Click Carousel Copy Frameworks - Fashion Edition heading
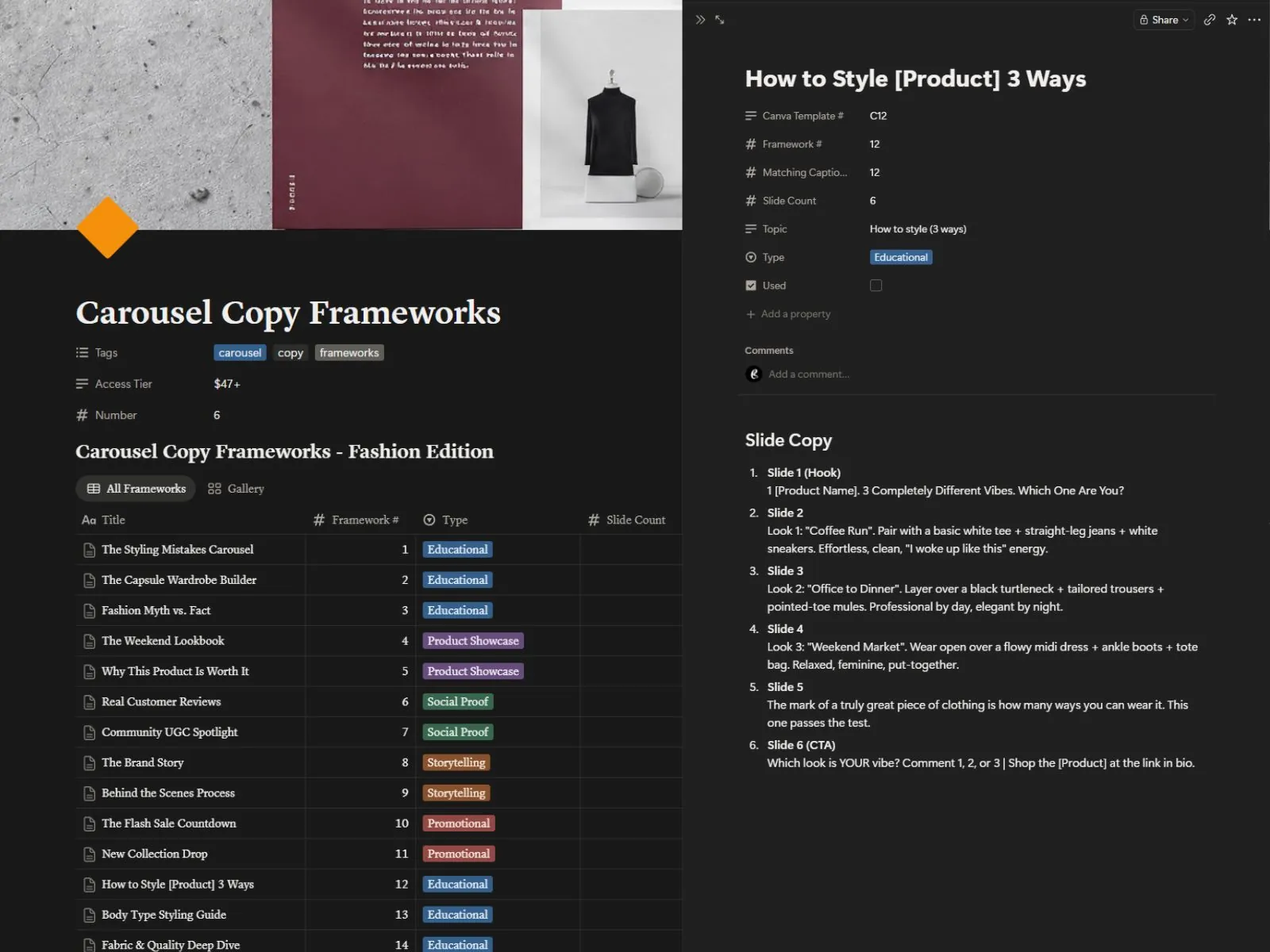Viewport: 1270px width, 952px height. [284, 451]
